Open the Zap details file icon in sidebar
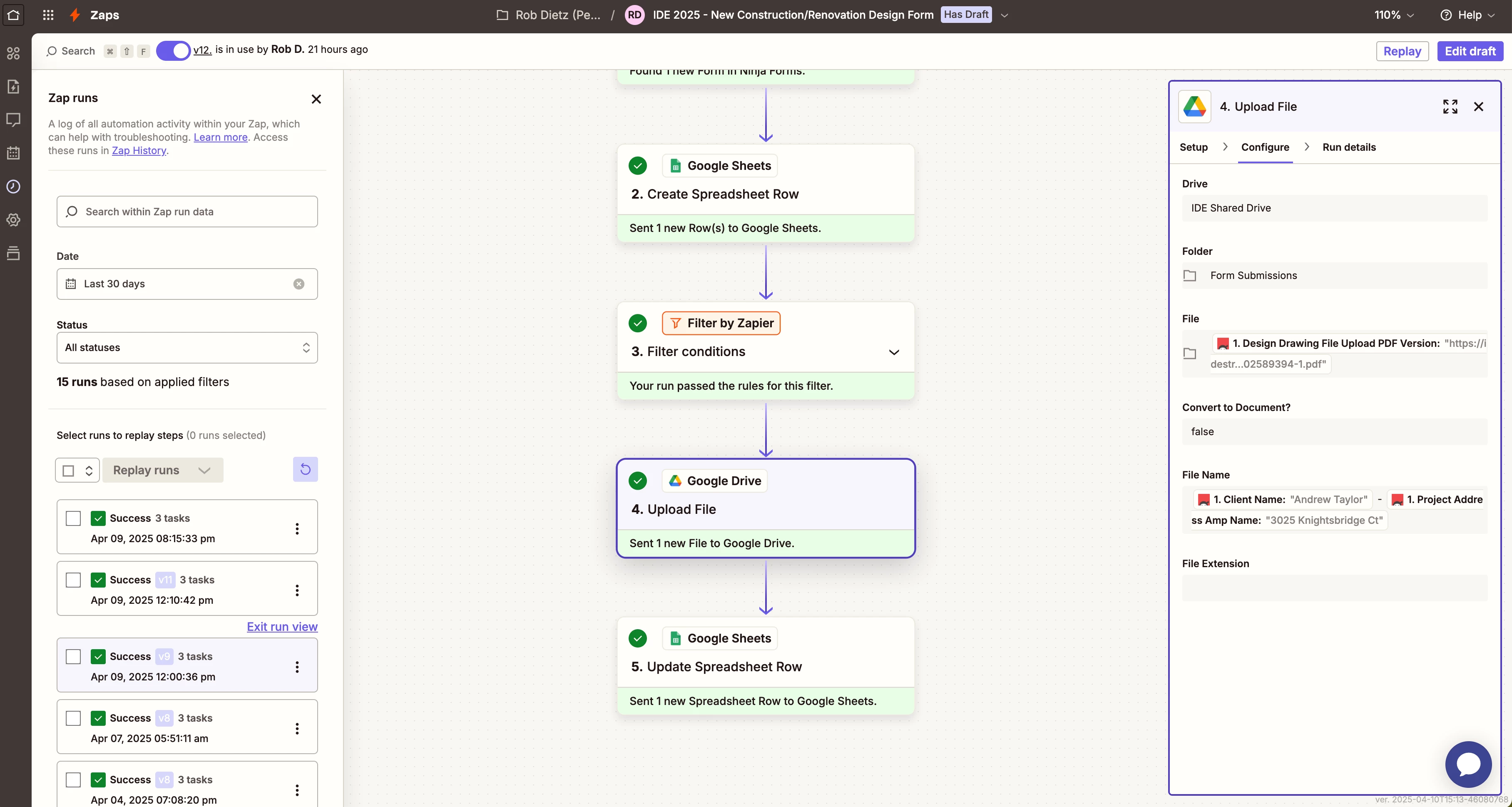The image size is (1512, 807). (13, 86)
